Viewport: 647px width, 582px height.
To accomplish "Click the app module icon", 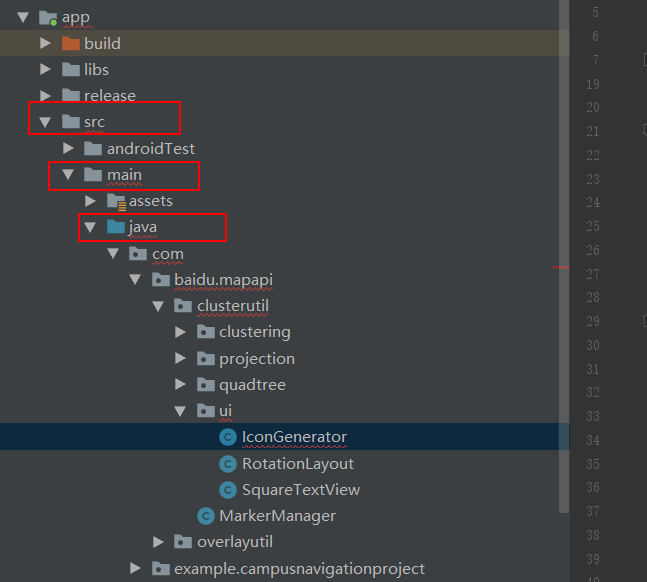I will 48,18.
